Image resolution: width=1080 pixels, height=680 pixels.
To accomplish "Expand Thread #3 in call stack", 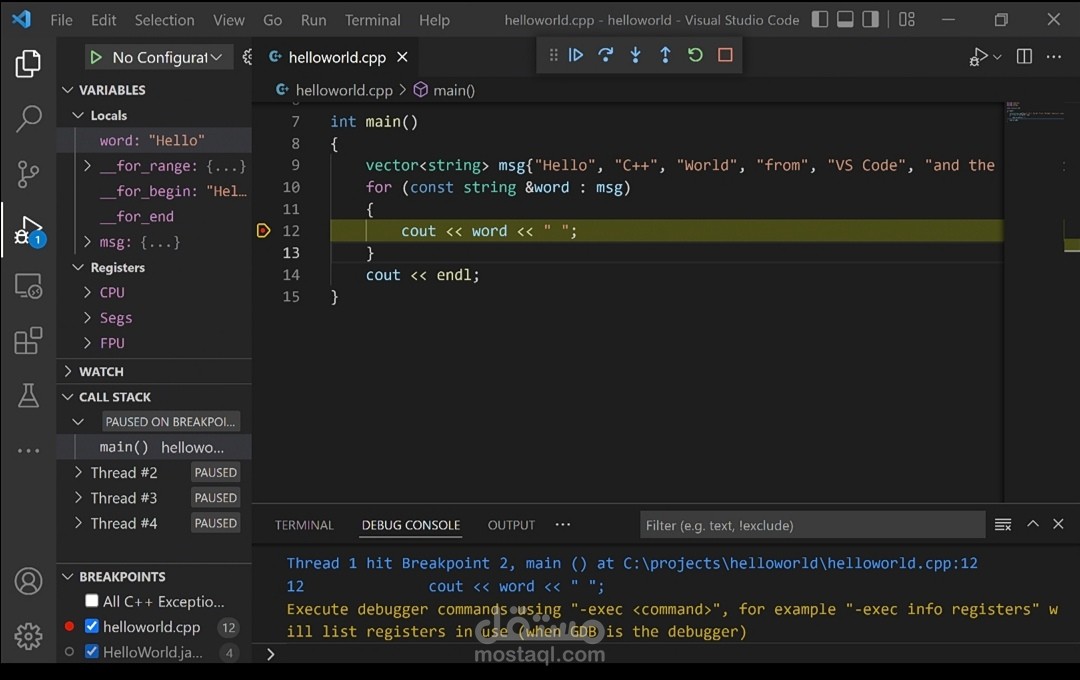I will [x=78, y=497].
